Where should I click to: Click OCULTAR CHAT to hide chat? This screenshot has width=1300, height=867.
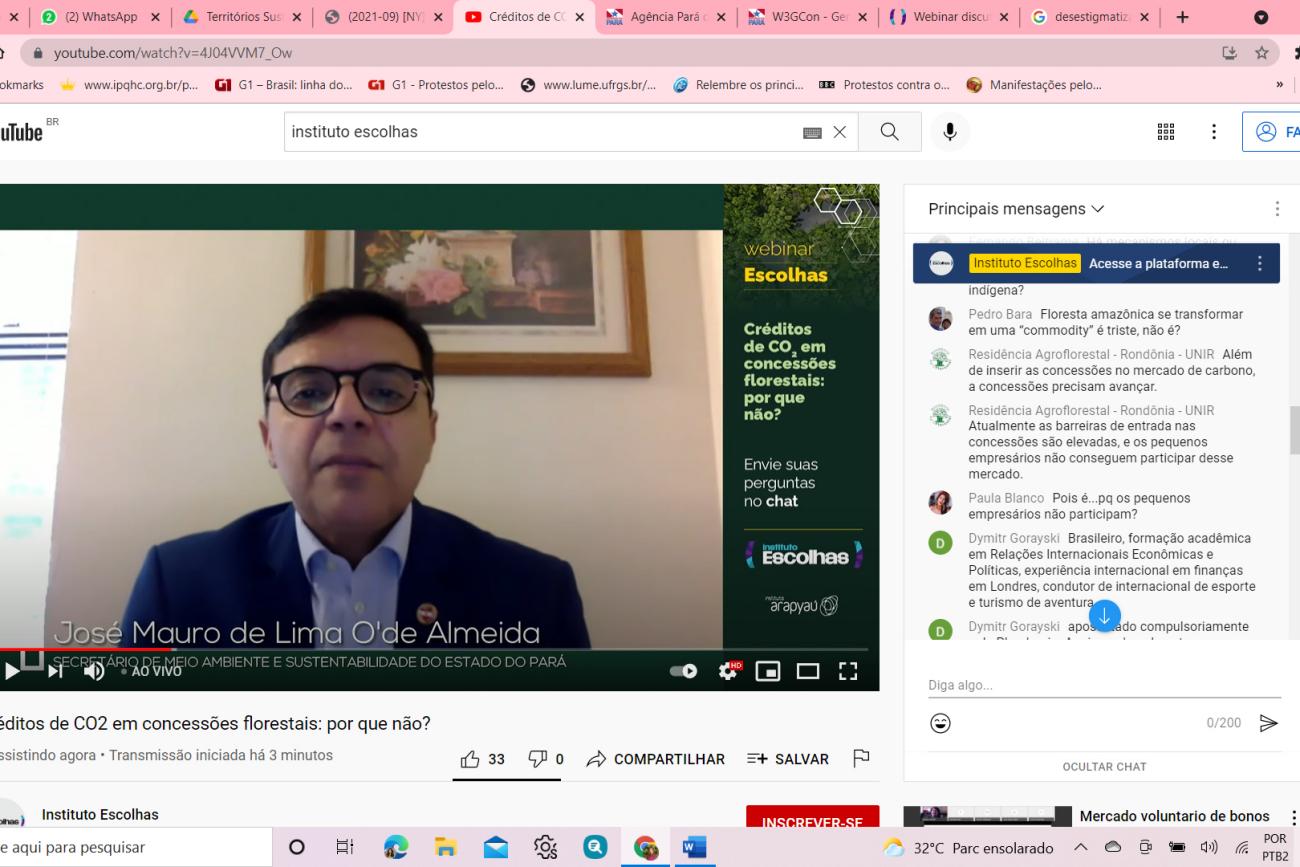tap(1104, 767)
